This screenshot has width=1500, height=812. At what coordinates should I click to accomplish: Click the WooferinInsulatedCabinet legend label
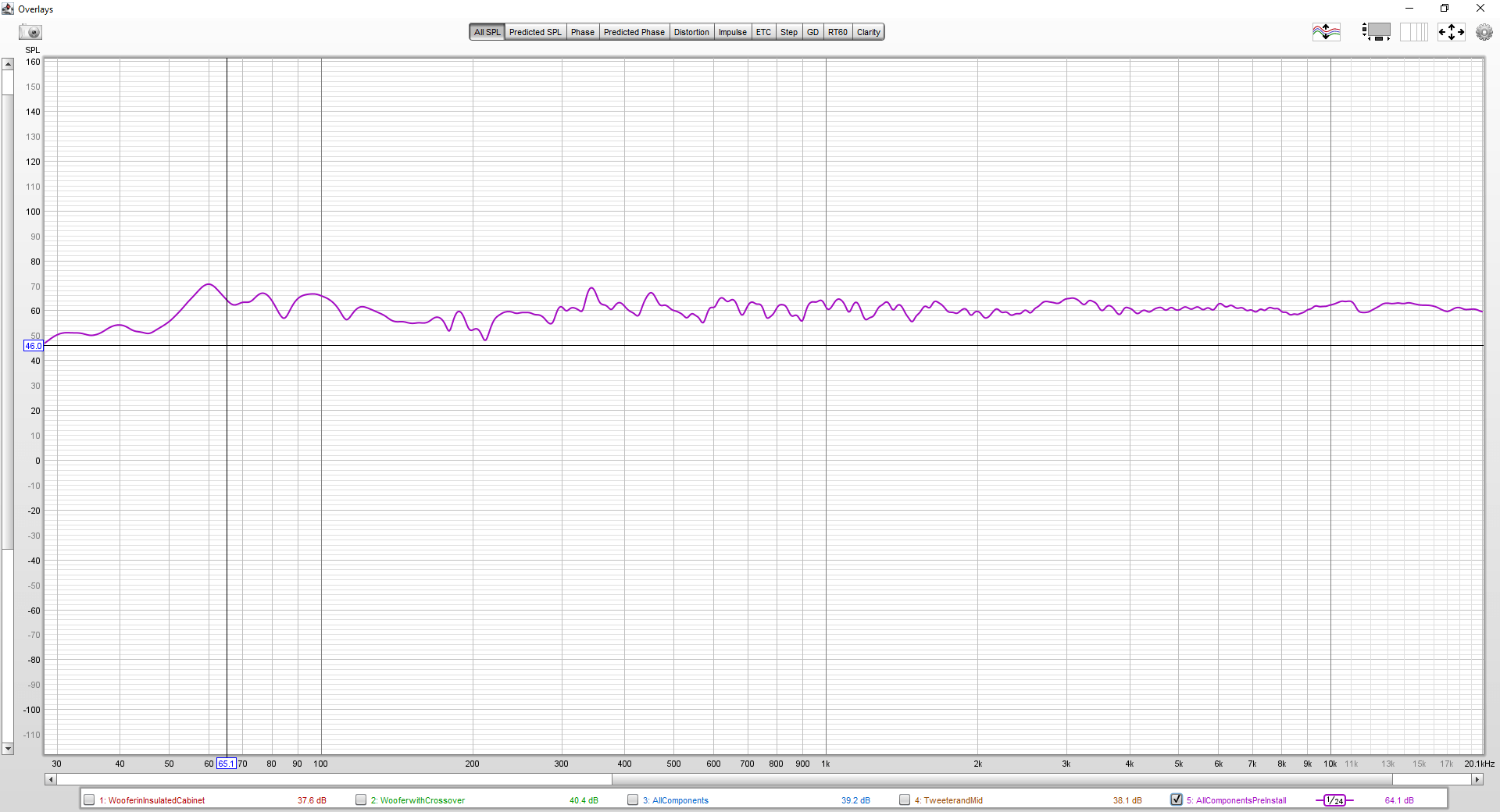point(152,800)
